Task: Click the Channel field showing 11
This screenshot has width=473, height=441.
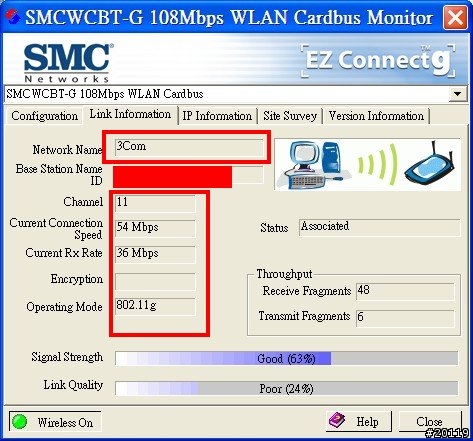Action: coord(155,203)
